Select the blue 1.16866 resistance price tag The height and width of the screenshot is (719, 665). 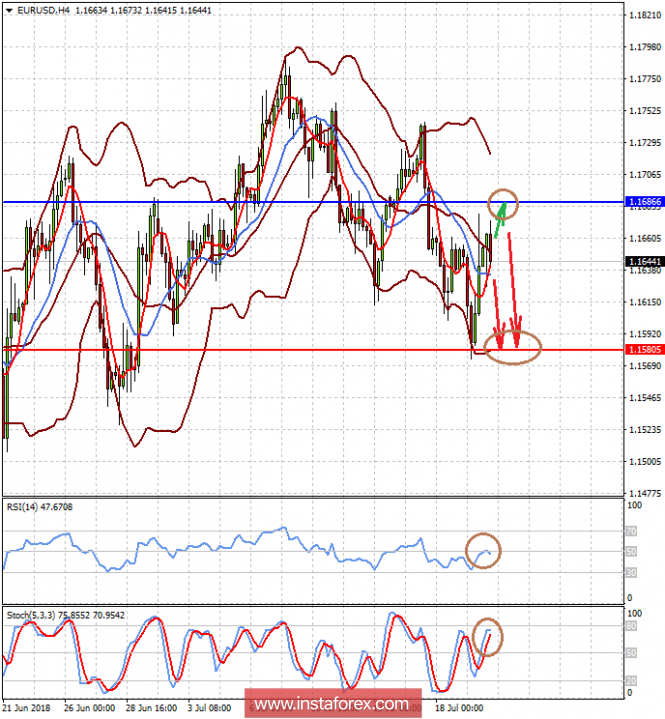(642, 202)
